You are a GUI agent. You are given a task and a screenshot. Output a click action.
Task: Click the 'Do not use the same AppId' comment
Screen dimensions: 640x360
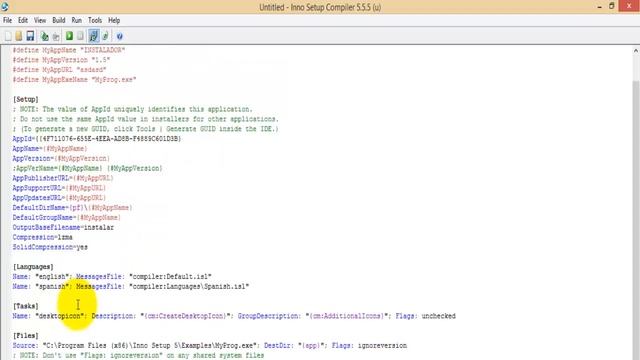pos(146,119)
